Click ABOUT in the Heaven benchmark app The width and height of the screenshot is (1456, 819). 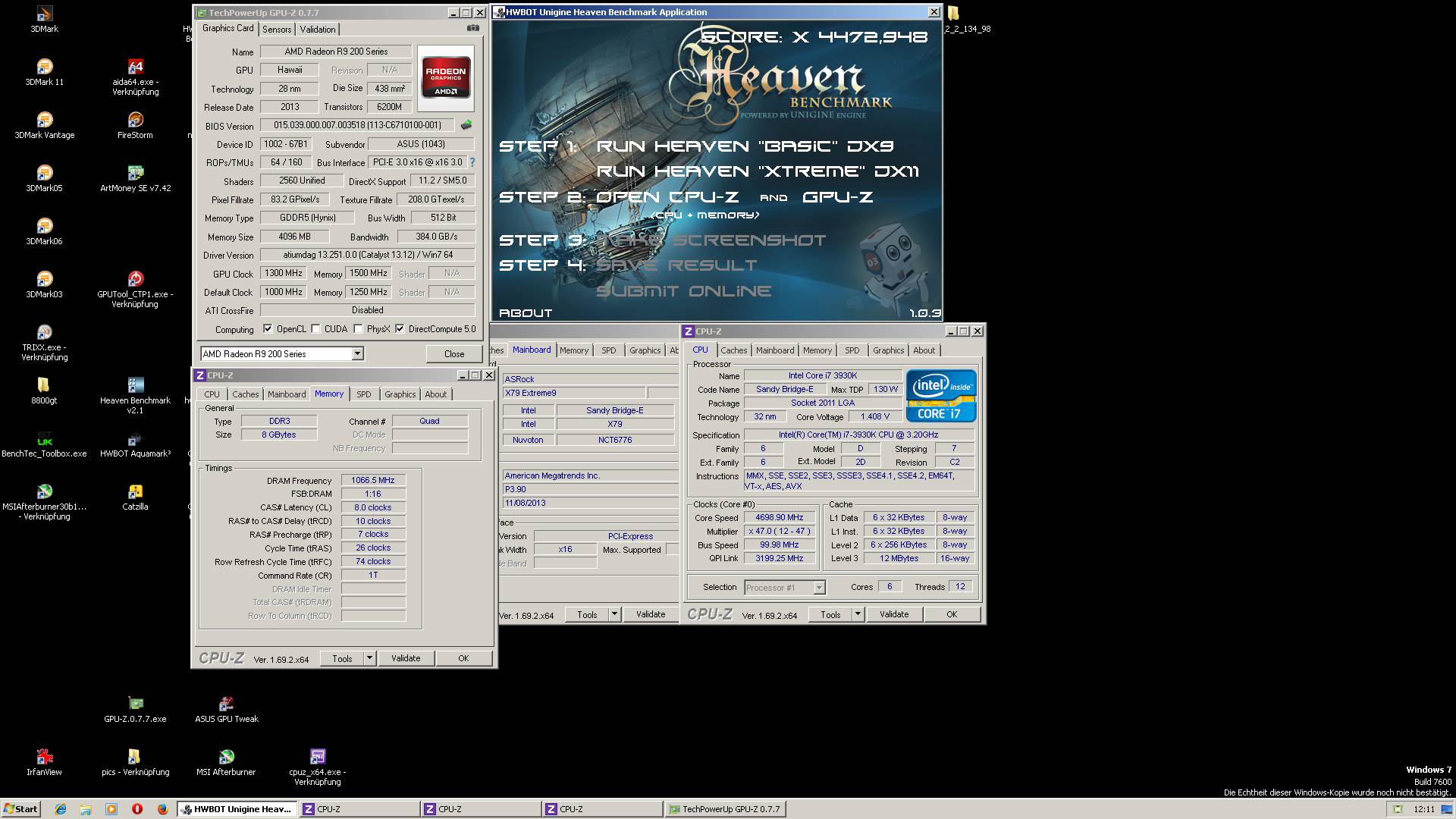(526, 312)
